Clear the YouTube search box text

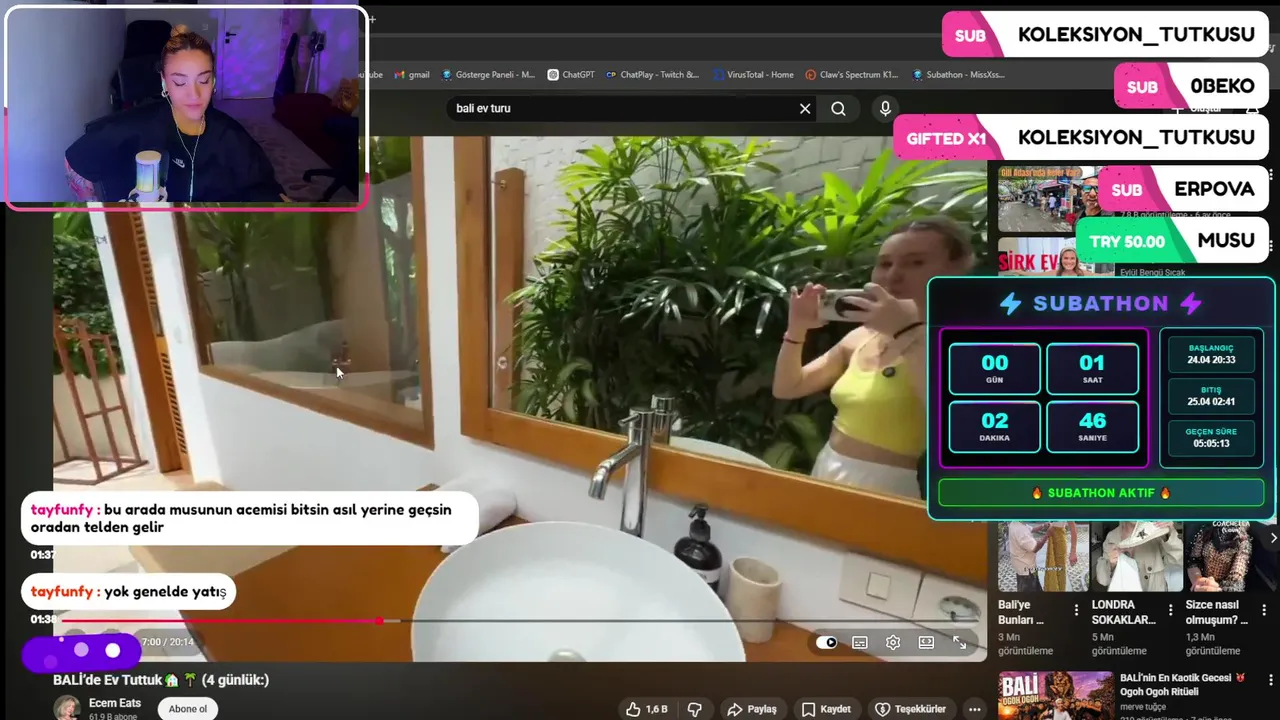coord(805,108)
